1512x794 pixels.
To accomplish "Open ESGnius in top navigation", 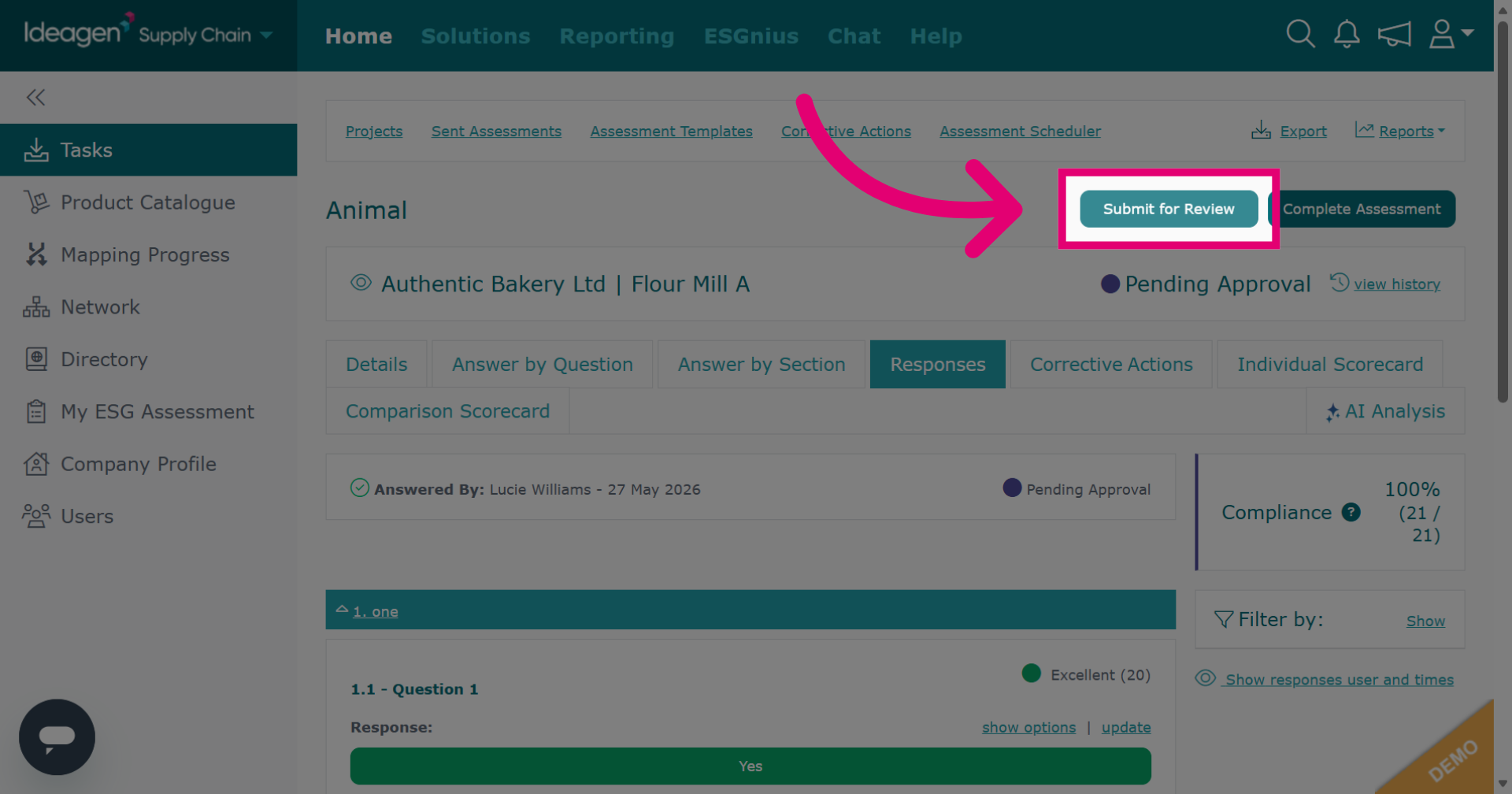I will 750,36.
